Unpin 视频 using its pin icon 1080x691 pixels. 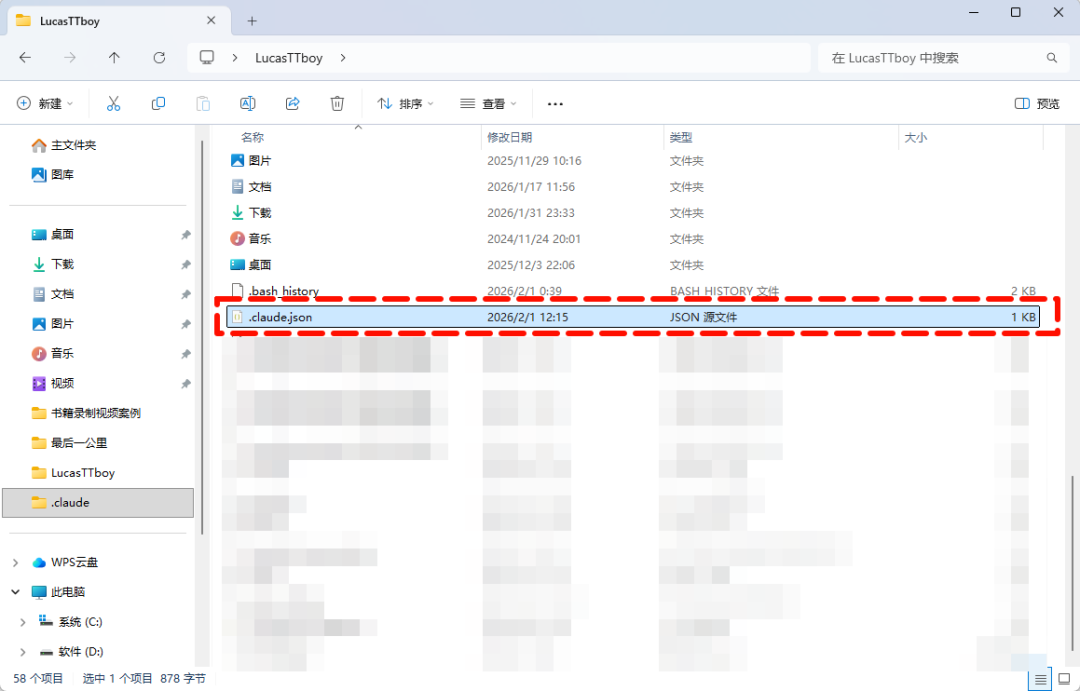pyautogui.click(x=185, y=384)
